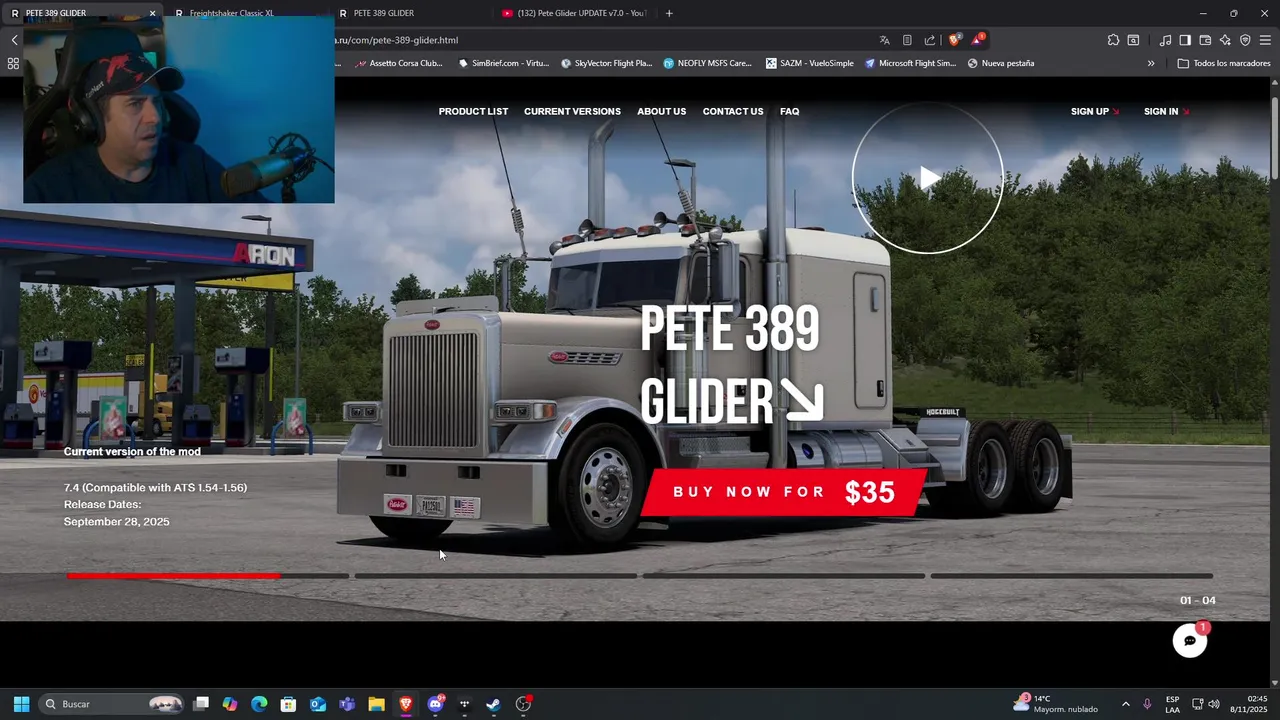Open Microsoft Teams from taskbar
Viewport: 1280px width, 720px height.
(x=347, y=704)
